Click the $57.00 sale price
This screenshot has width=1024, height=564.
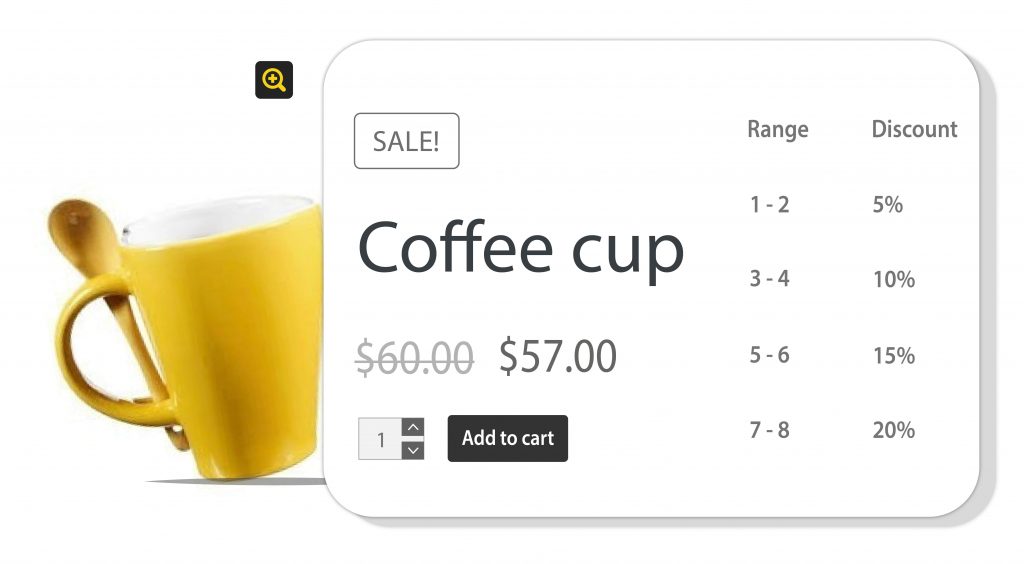coord(558,356)
